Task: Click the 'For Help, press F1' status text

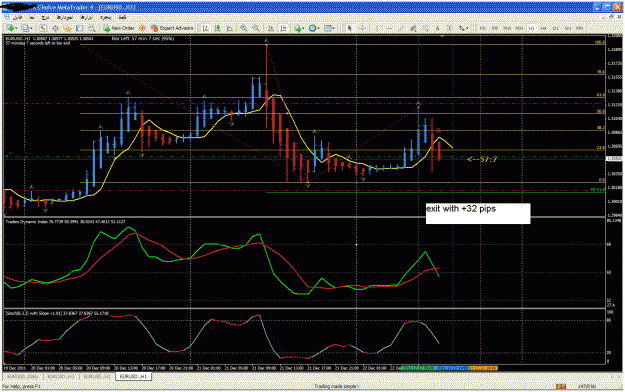Action: coord(22,386)
